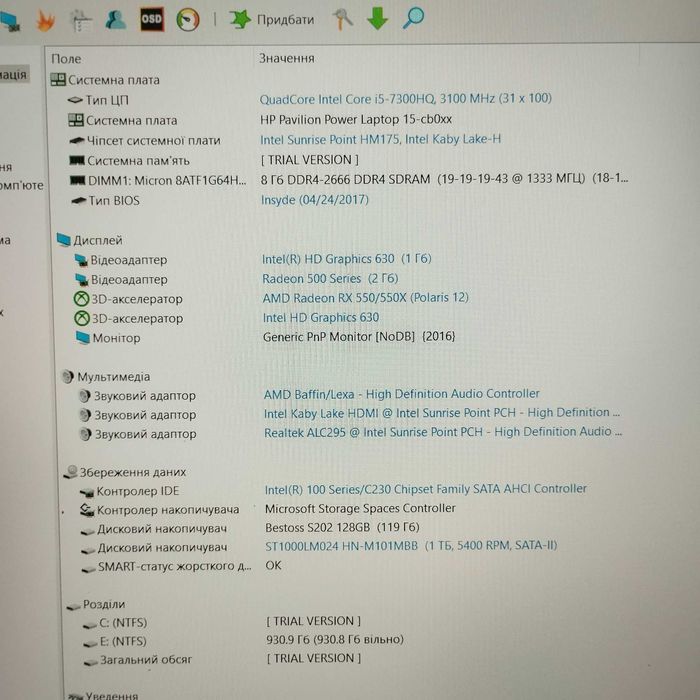Select the Чіпсет системної плати row label
700x700 pixels.
tap(154, 141)
